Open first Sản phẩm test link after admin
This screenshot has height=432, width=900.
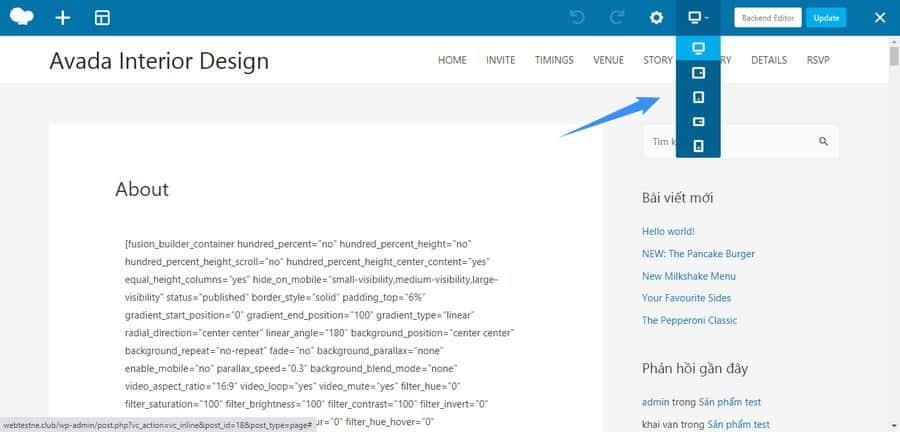(730, 402)
